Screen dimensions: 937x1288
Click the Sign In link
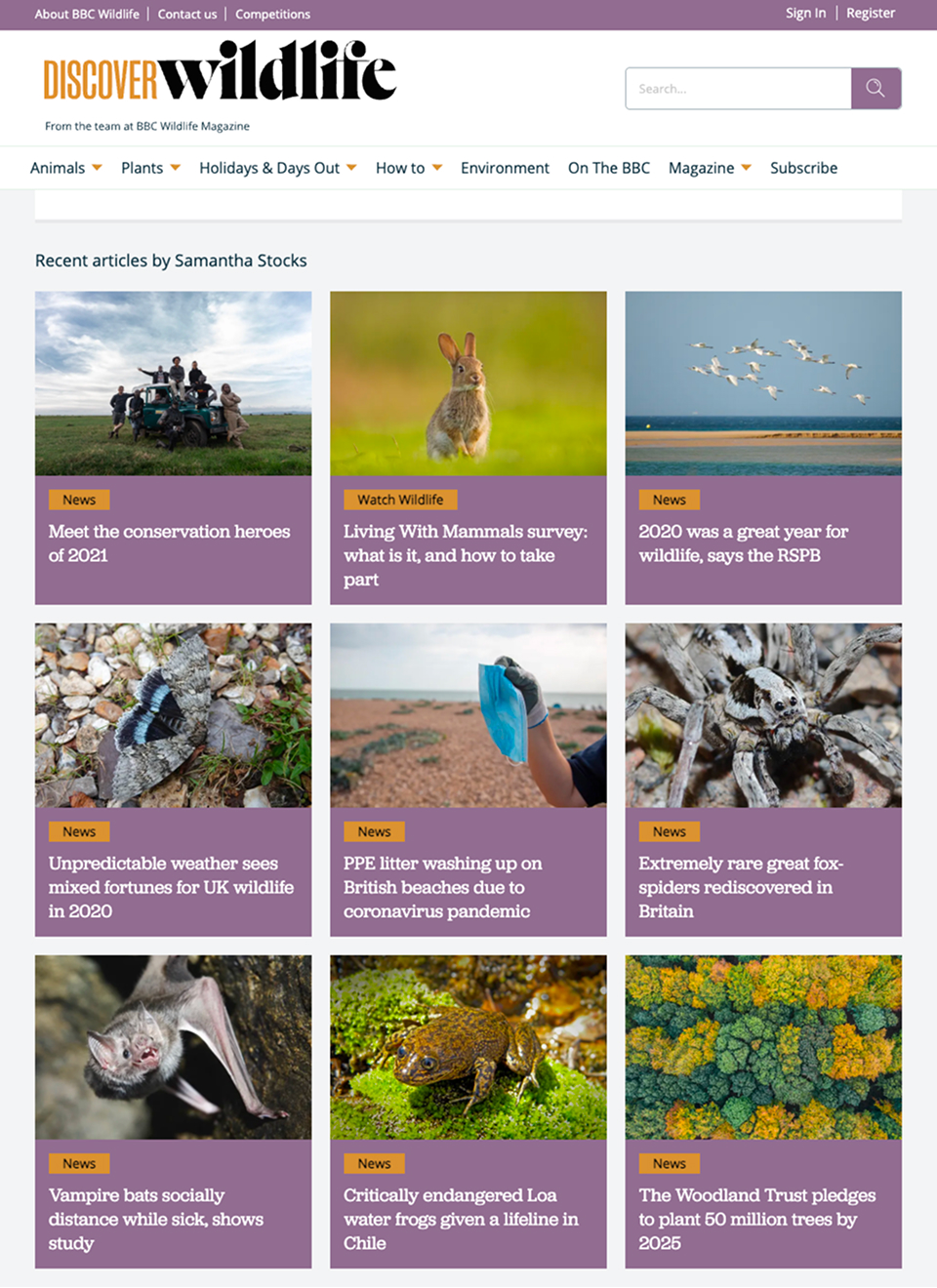[805, 14]
